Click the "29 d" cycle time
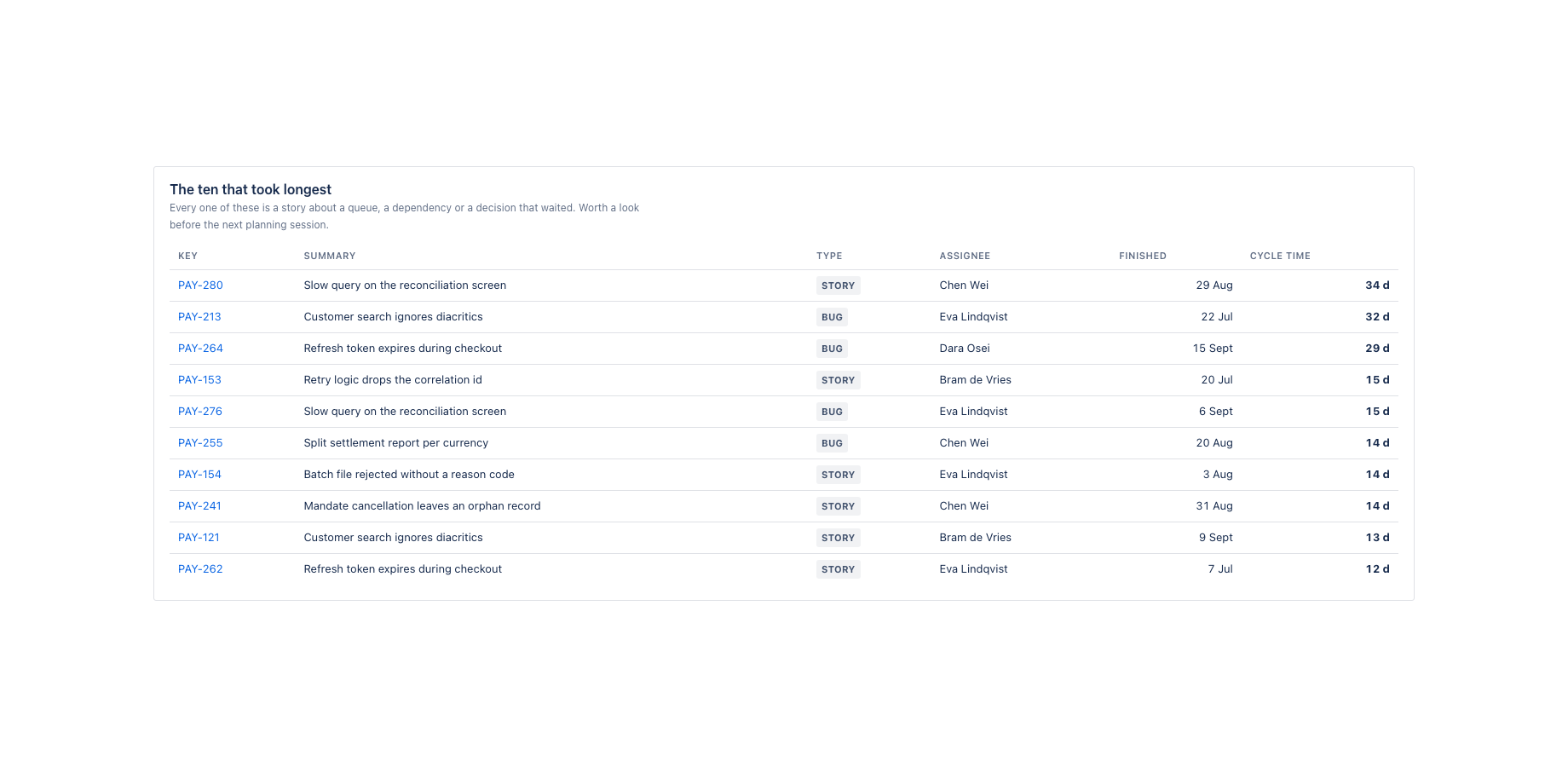The image size is (1568, 767). [1377, 349]
